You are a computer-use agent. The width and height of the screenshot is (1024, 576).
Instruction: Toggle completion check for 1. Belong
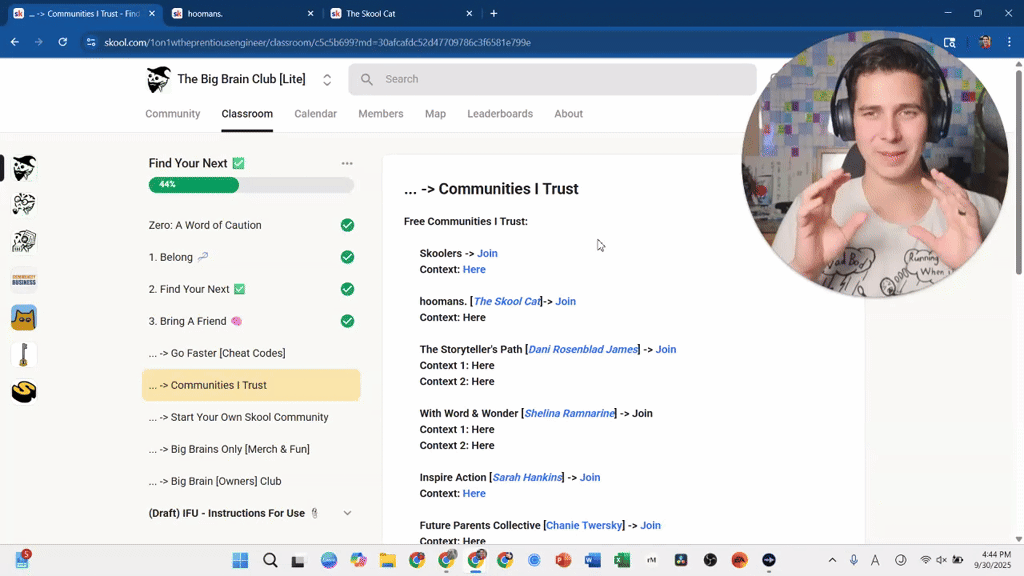[x=347, y=257]
